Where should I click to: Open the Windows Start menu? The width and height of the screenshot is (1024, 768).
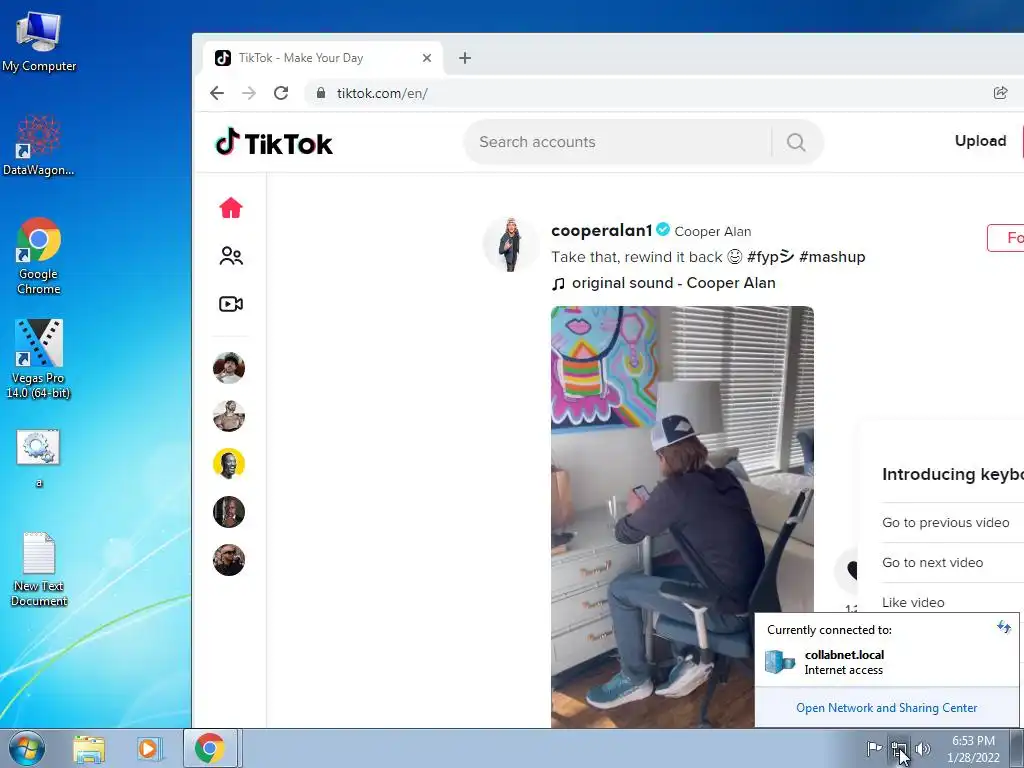(x=27, y=748)
